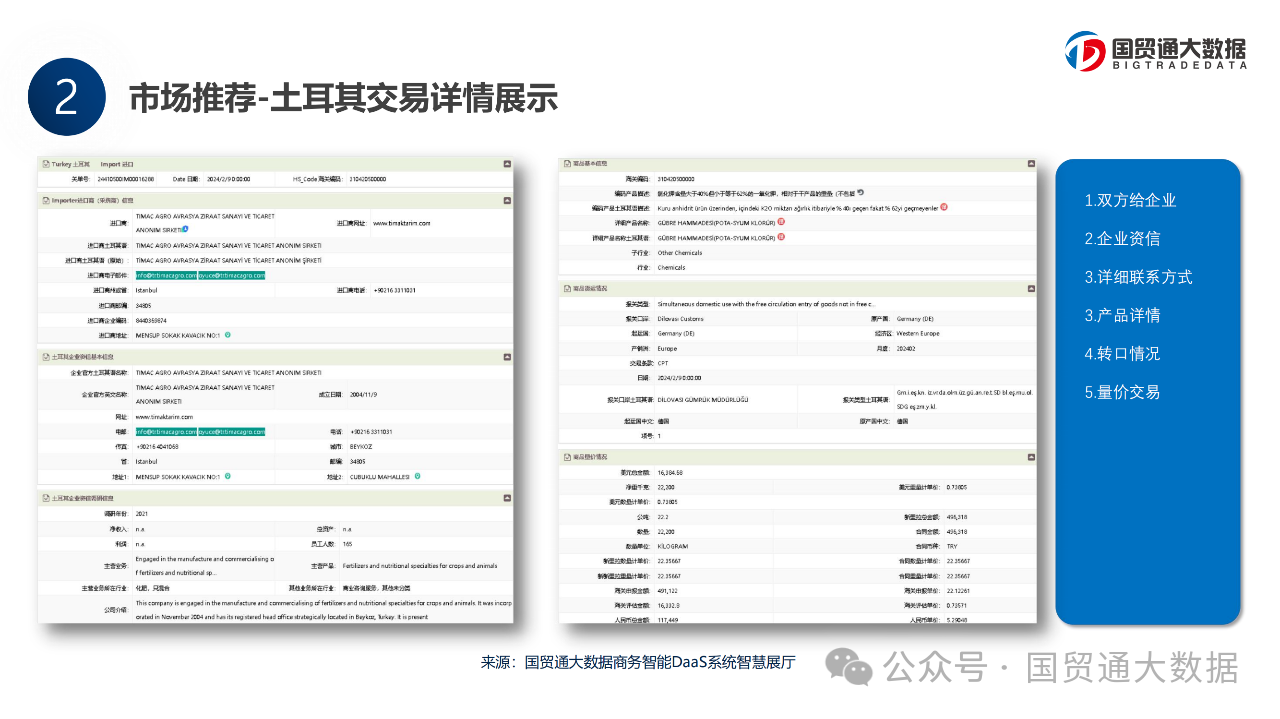1280x719 pixels.
Task: Click the city value BEYKOZ
Action: click(362, 446)
